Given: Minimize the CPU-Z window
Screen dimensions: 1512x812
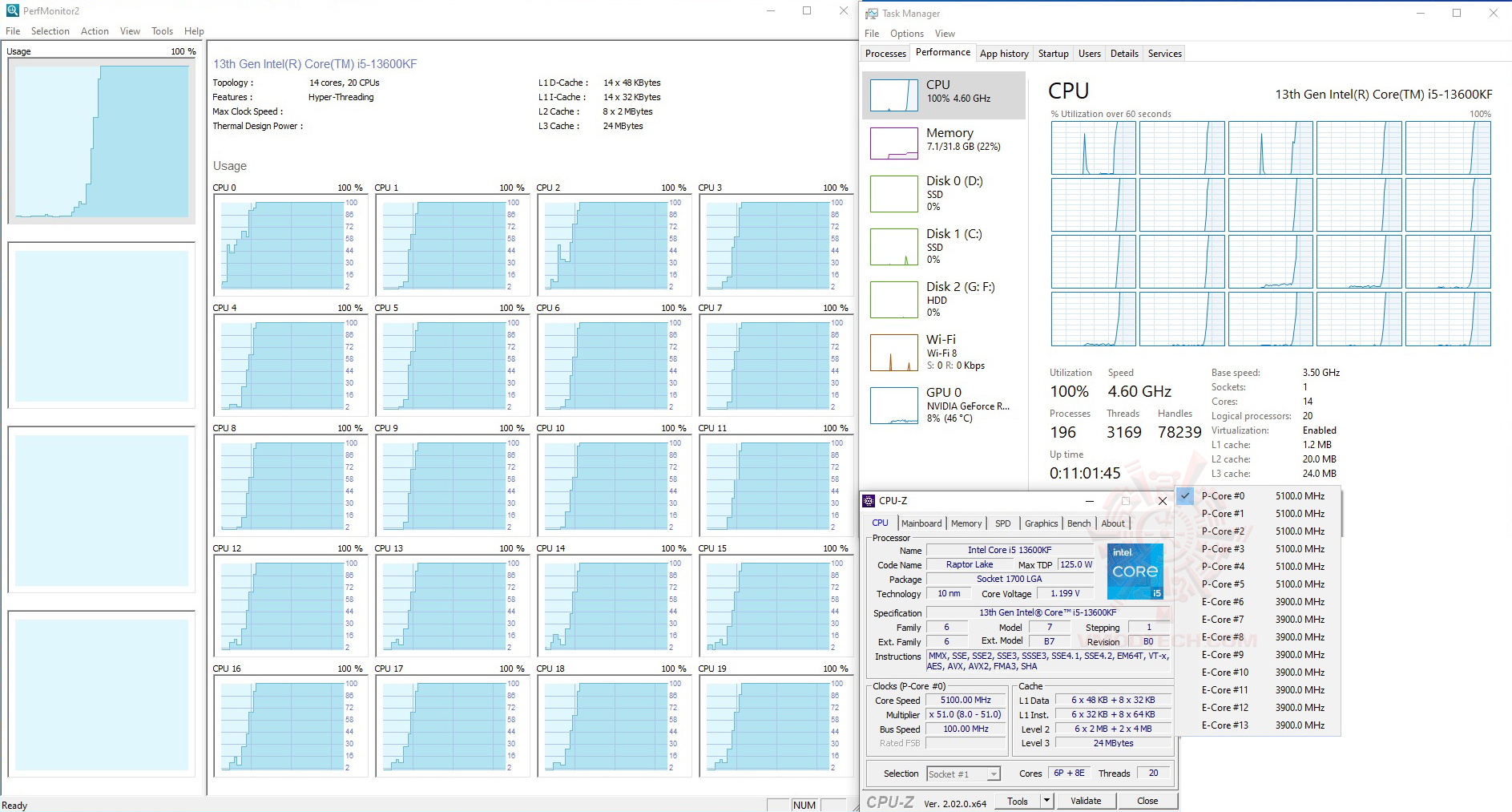Looking at the screenshot, I should click(x=1089, y=501).
